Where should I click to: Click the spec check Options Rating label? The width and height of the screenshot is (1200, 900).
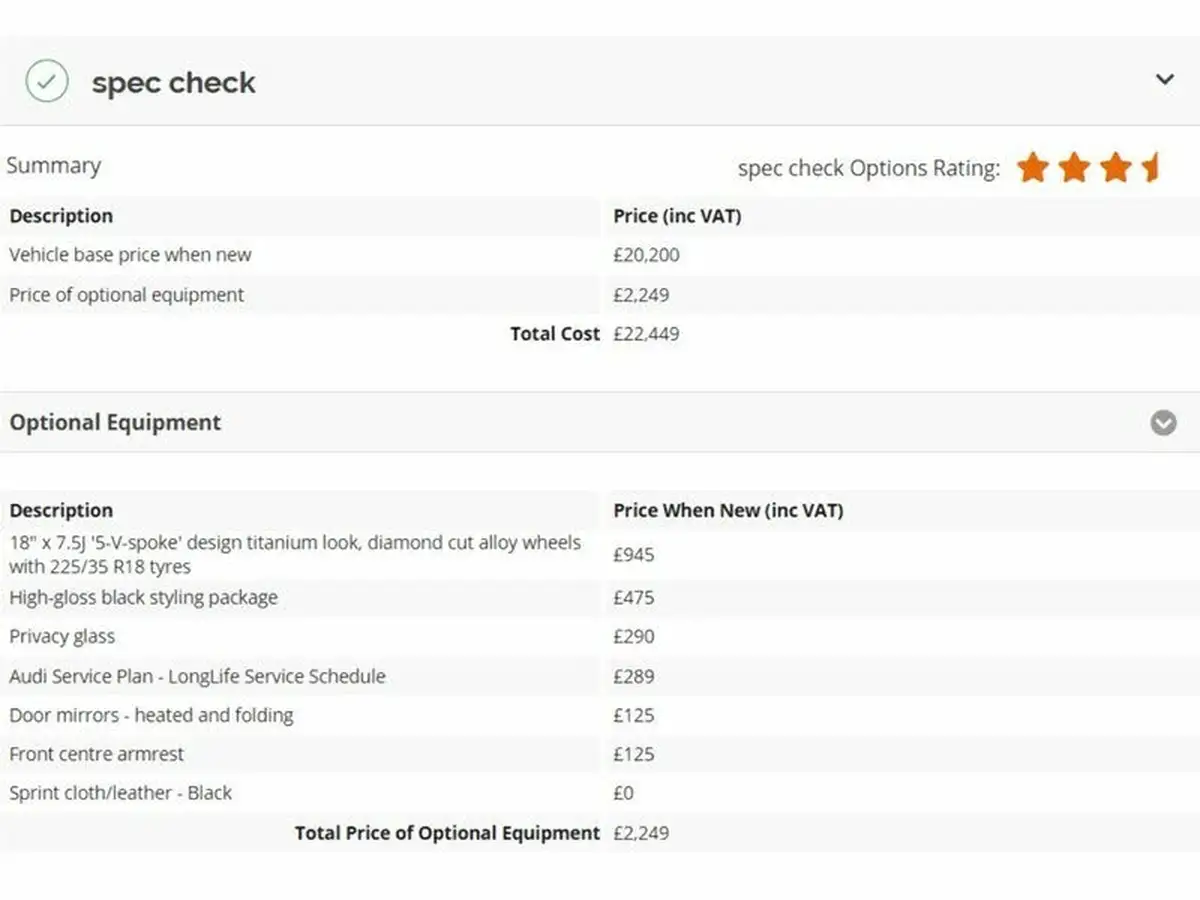(868, 168)
